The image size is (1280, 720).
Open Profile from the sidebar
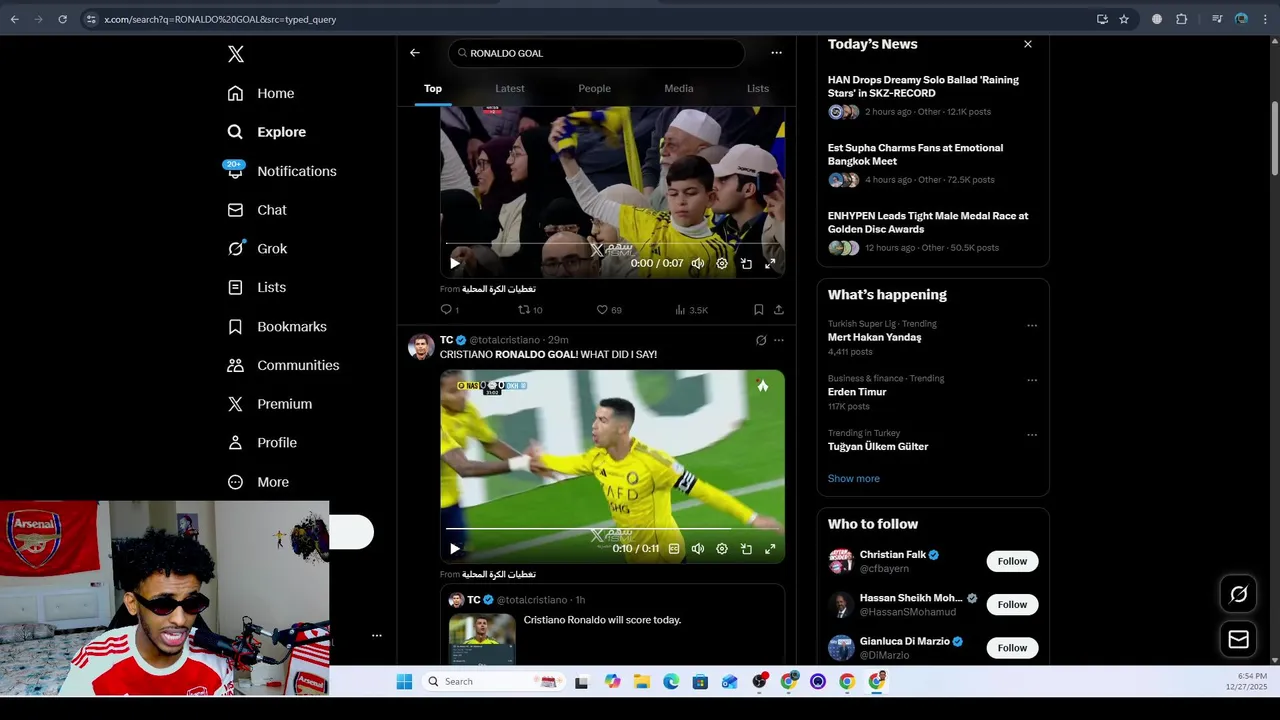262,442
